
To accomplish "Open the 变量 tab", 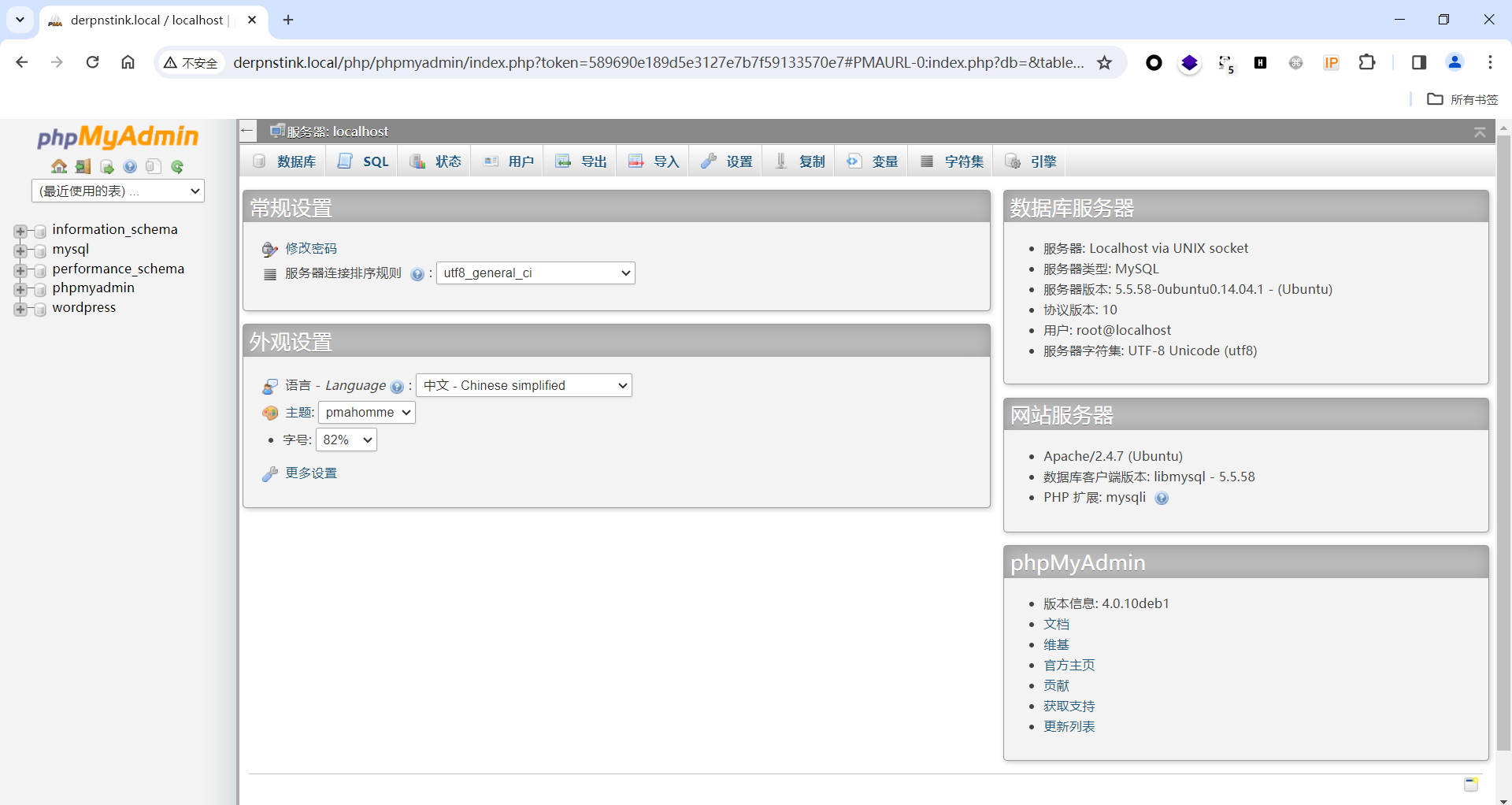I will [872, 161].
